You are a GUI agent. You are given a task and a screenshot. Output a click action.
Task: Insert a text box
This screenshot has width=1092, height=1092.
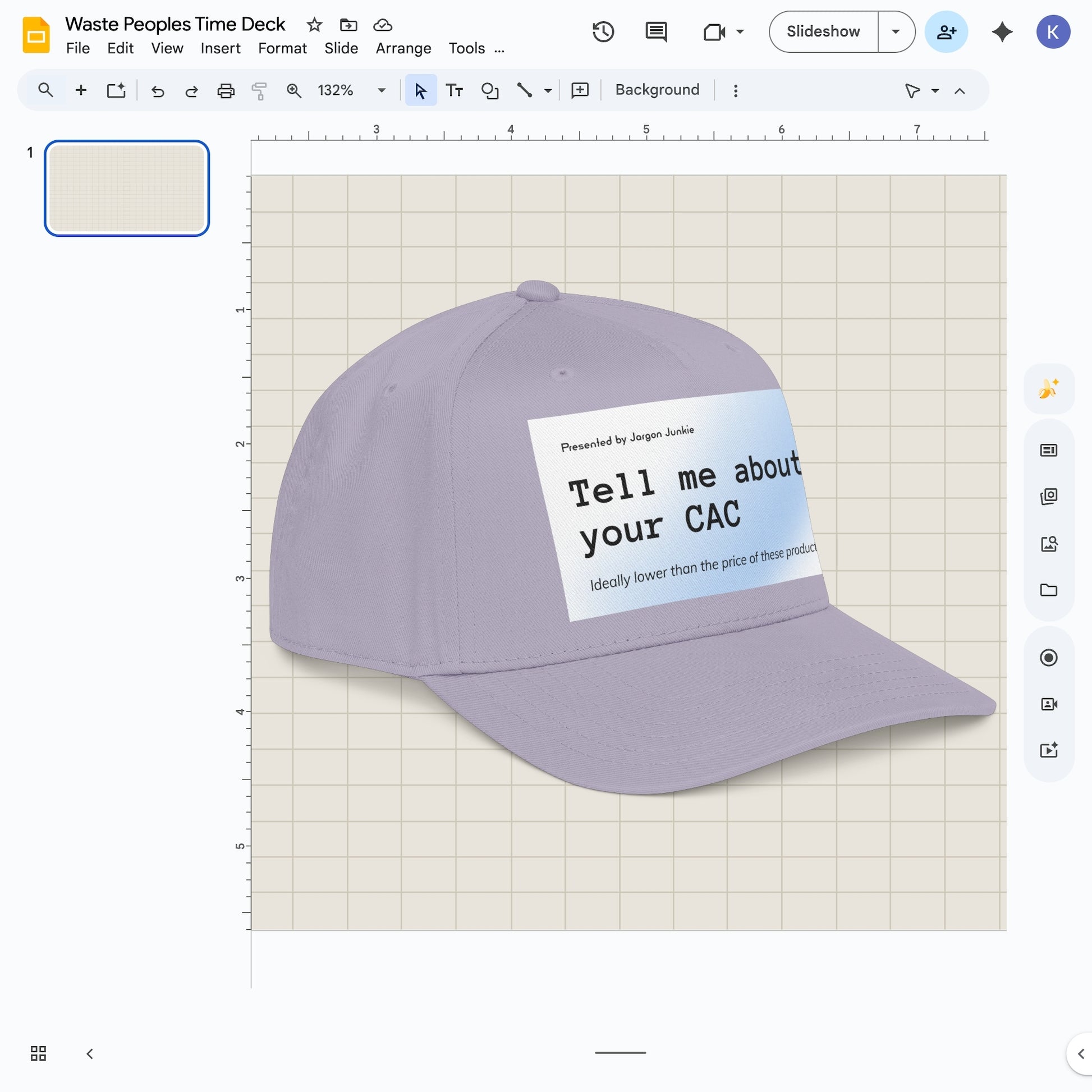[x=455, y=90]
